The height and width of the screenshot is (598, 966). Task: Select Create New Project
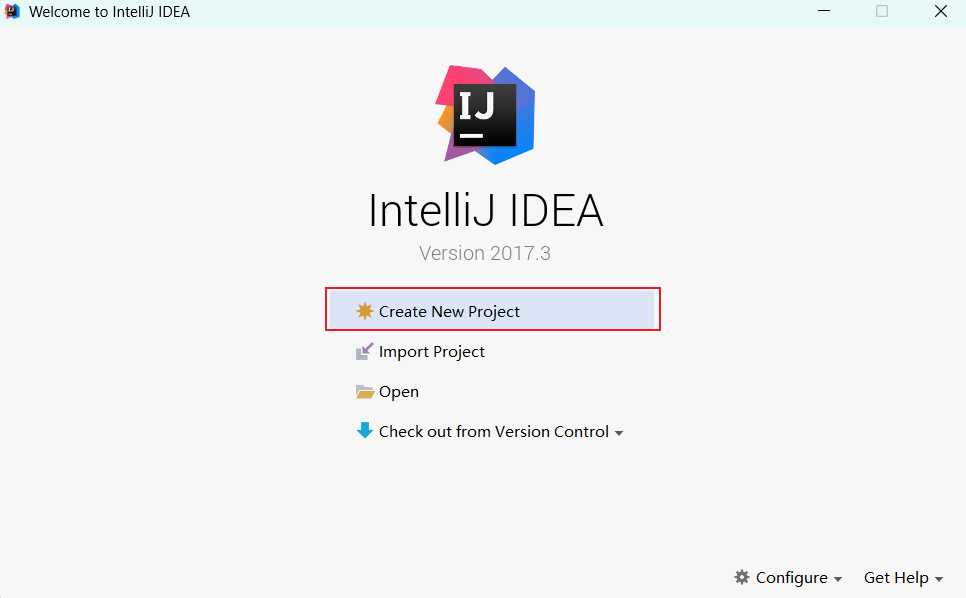449,311
